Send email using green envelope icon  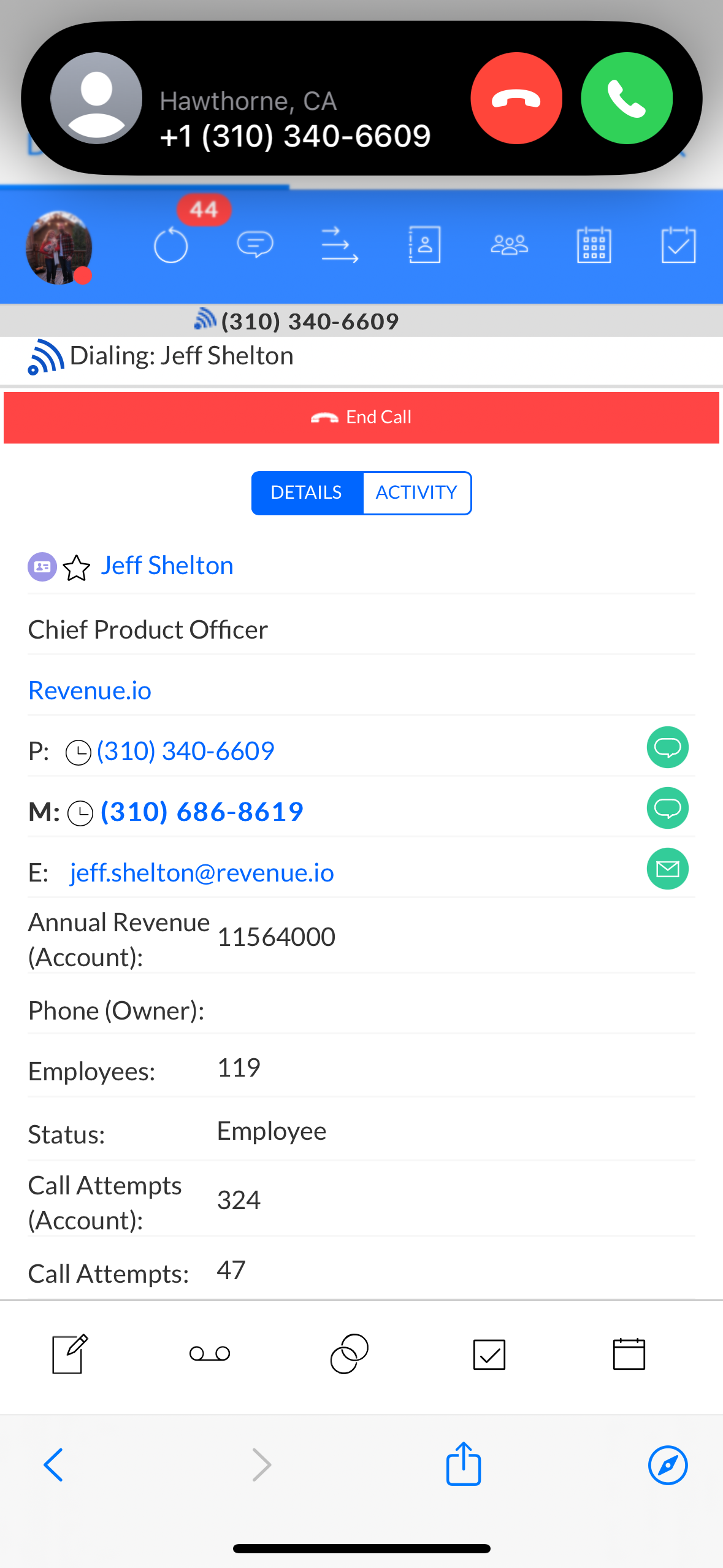click(667, 869)
